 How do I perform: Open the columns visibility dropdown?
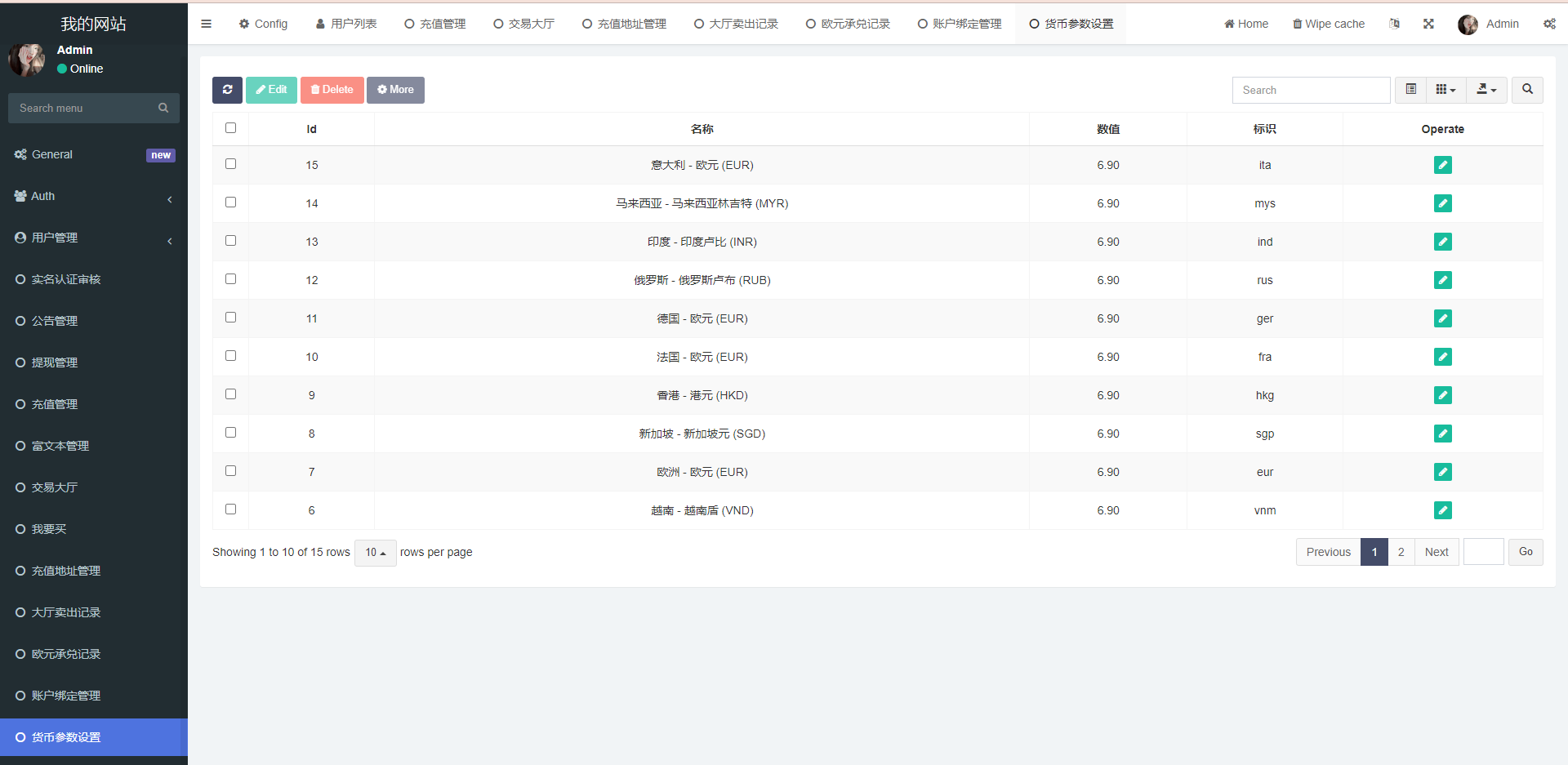(1445, 90)
